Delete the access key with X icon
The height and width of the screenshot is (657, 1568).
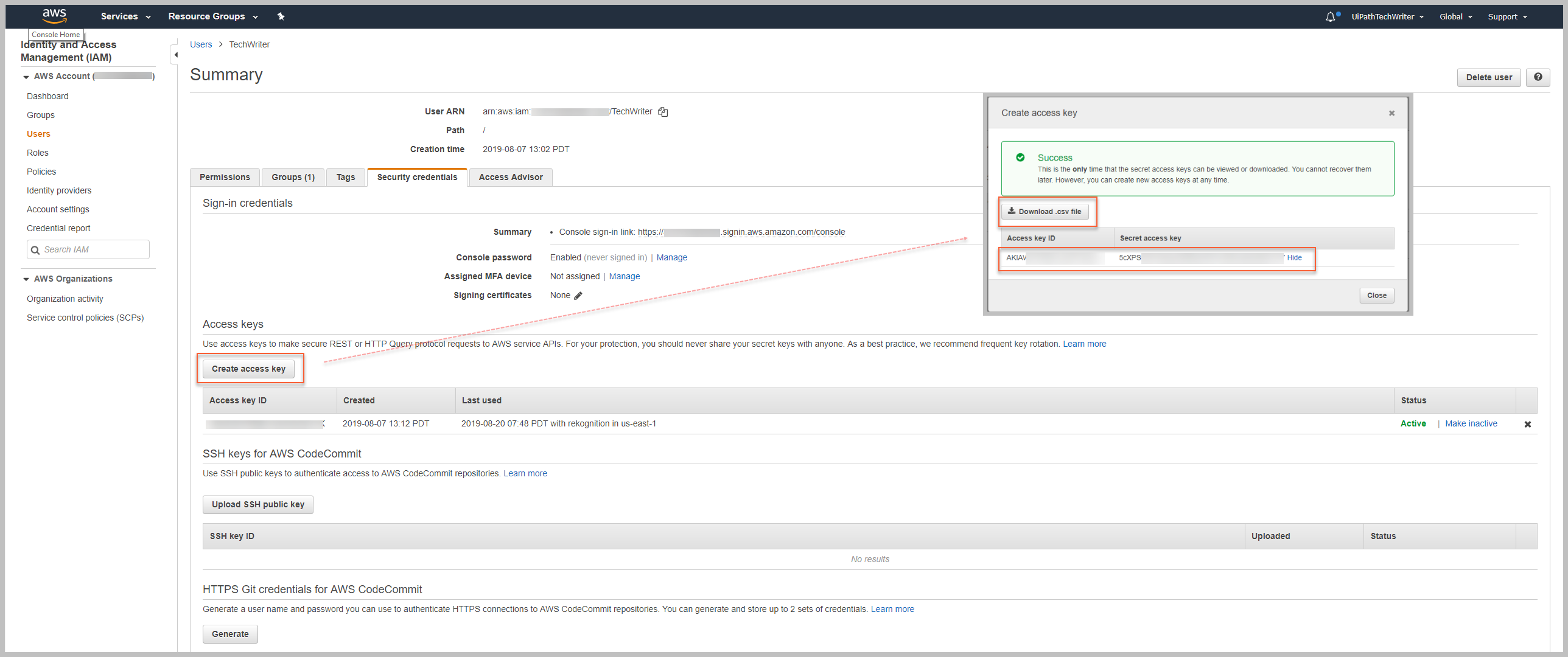click(1527, 424)
